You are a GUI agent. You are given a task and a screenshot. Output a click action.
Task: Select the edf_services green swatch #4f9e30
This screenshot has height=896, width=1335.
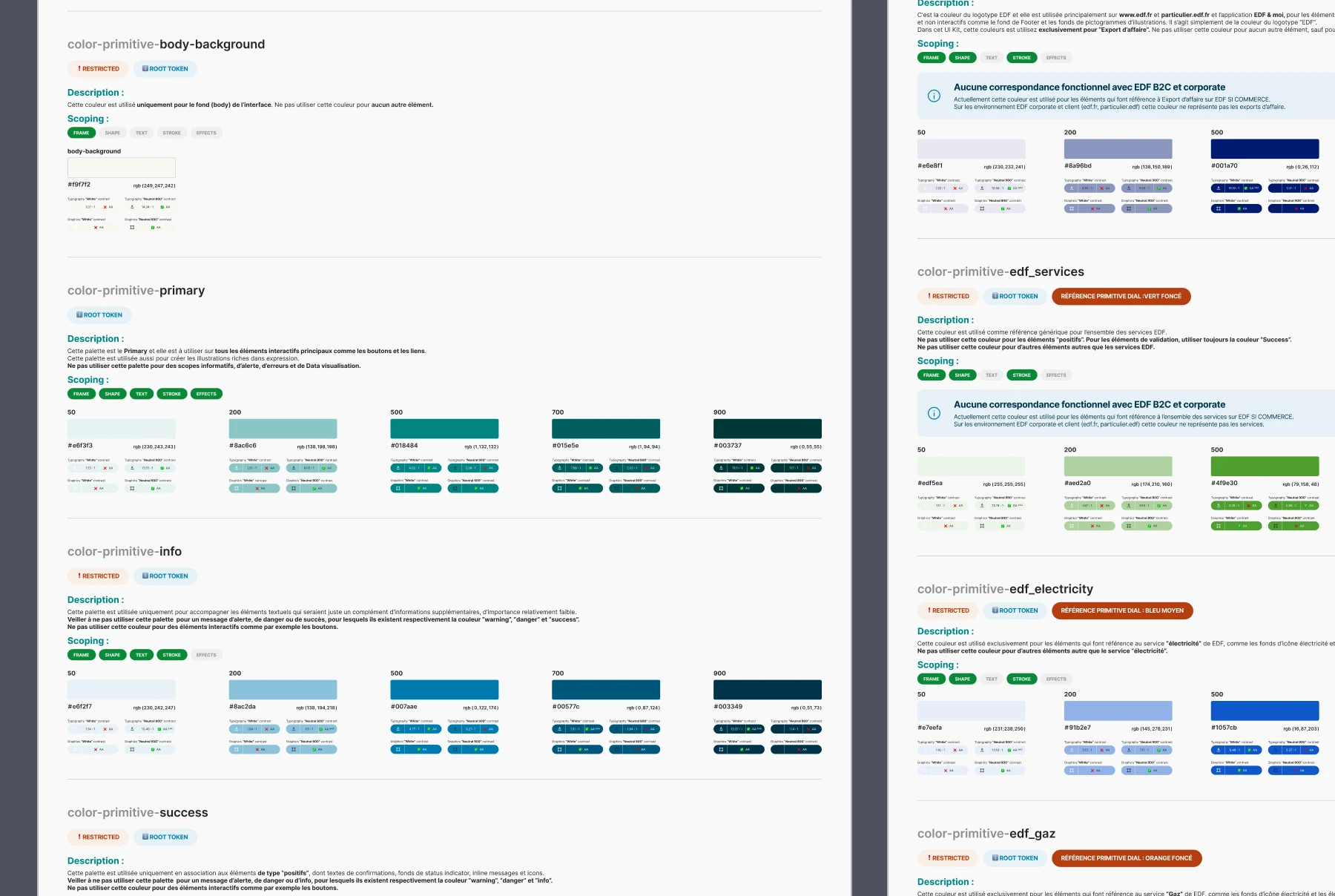[1265, 467]
